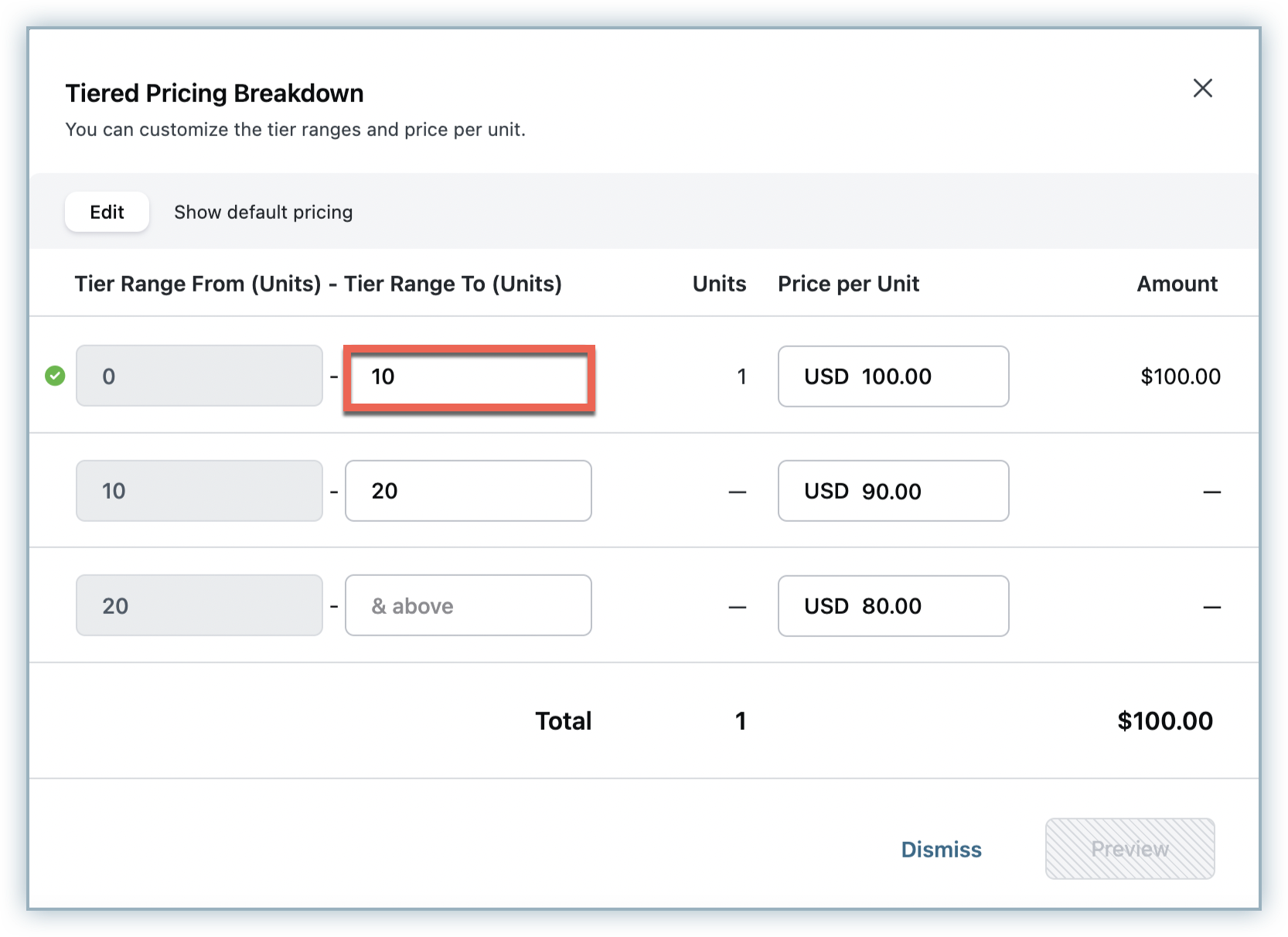Click the highlighted Tier Range To field with 10
The image size is (1288, 937).
pos(469,377)
